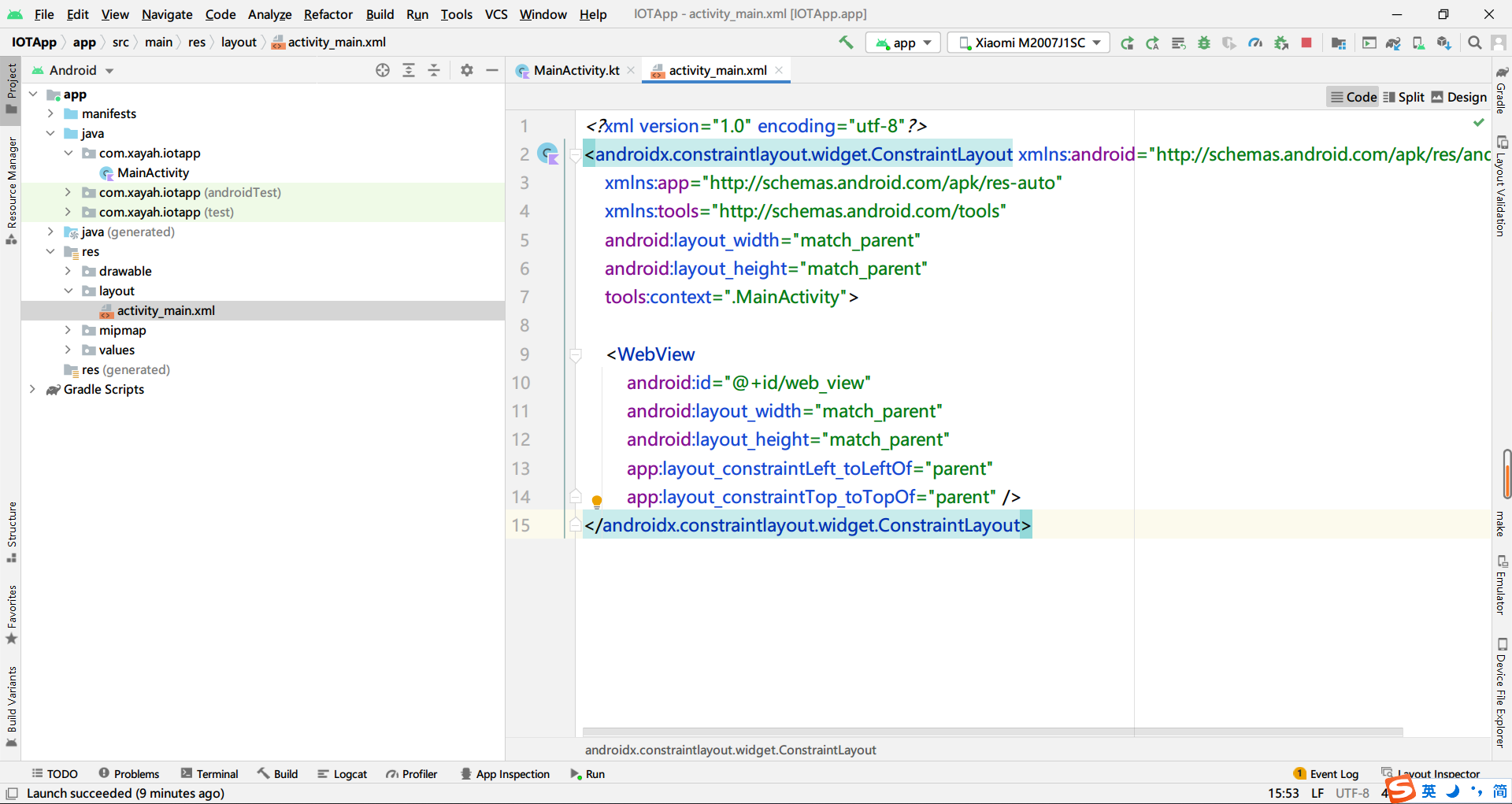The height and width of the screenshot is (804, 1512).
Task: Toggle fold marker beside WebView tag
Action: coord(576,355)
